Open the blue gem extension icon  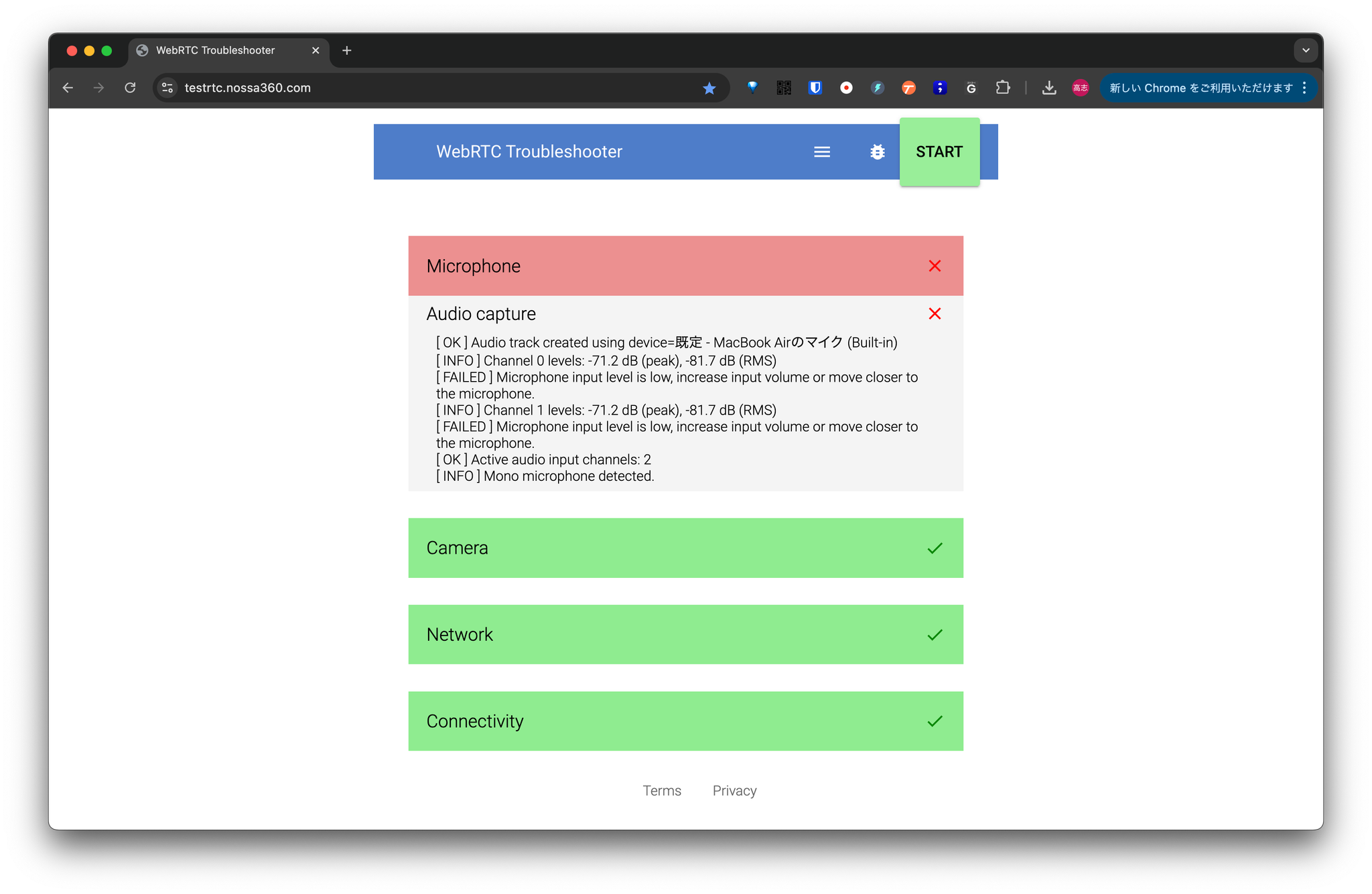(752, 88)
